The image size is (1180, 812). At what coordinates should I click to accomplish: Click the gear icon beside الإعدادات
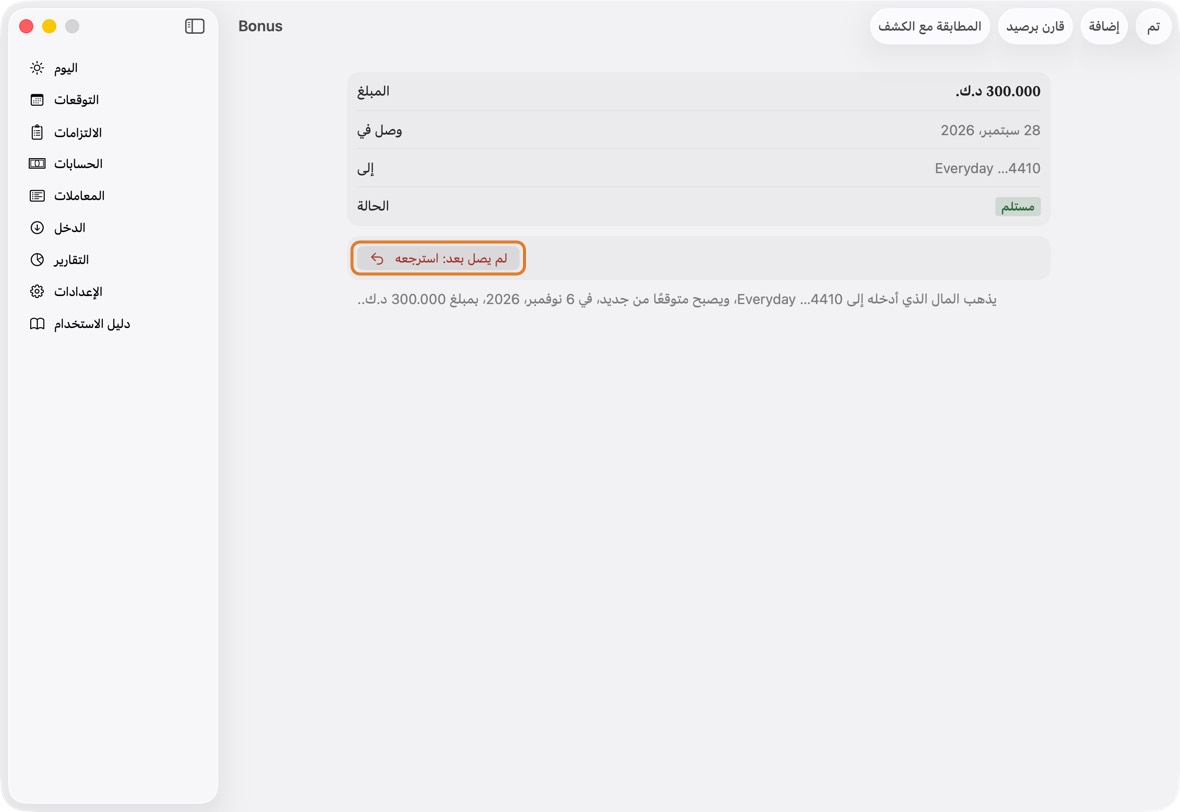[x=37, y=291]
